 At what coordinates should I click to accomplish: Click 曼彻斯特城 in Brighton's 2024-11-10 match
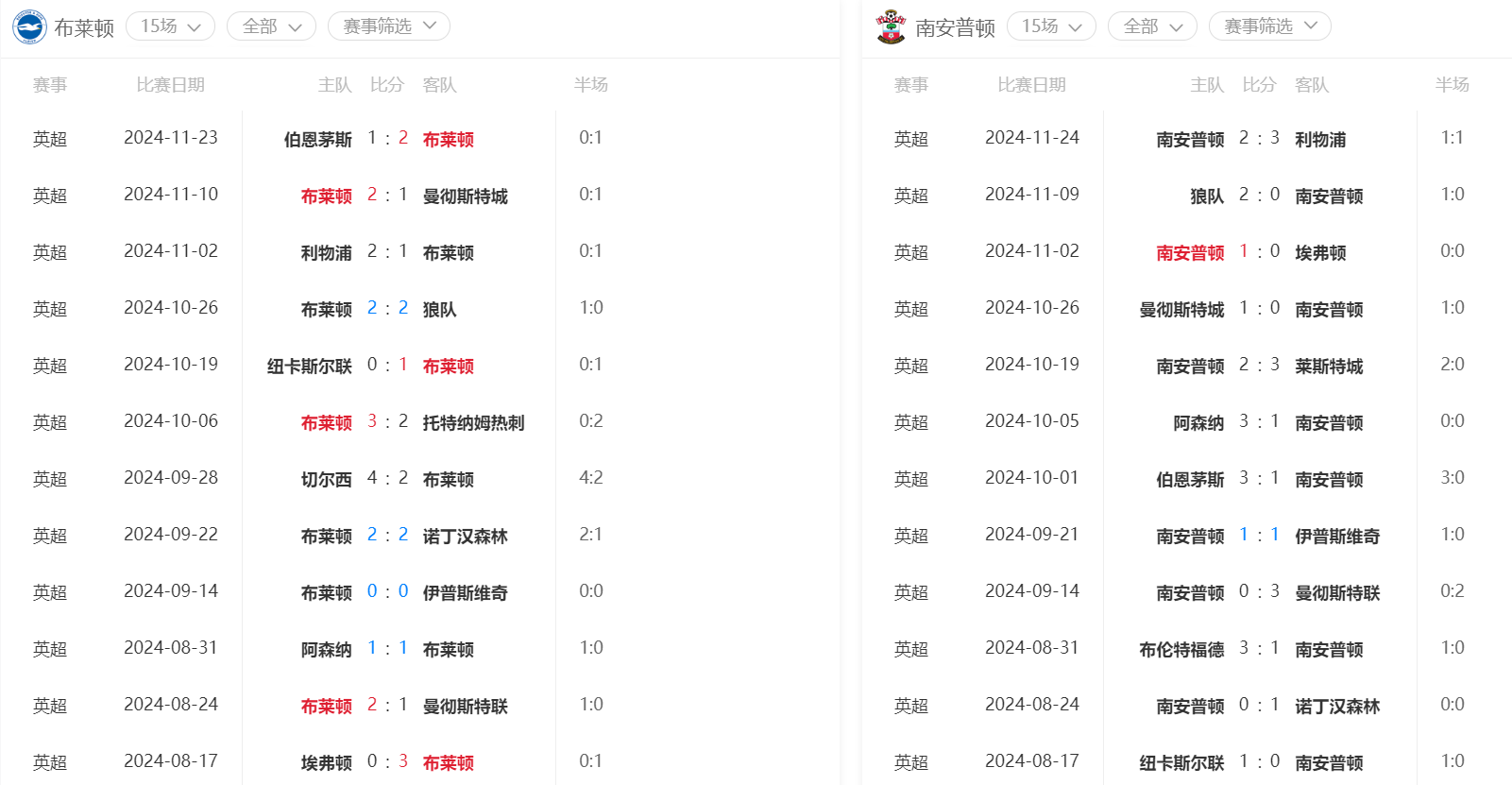click(x=466, y=196)
